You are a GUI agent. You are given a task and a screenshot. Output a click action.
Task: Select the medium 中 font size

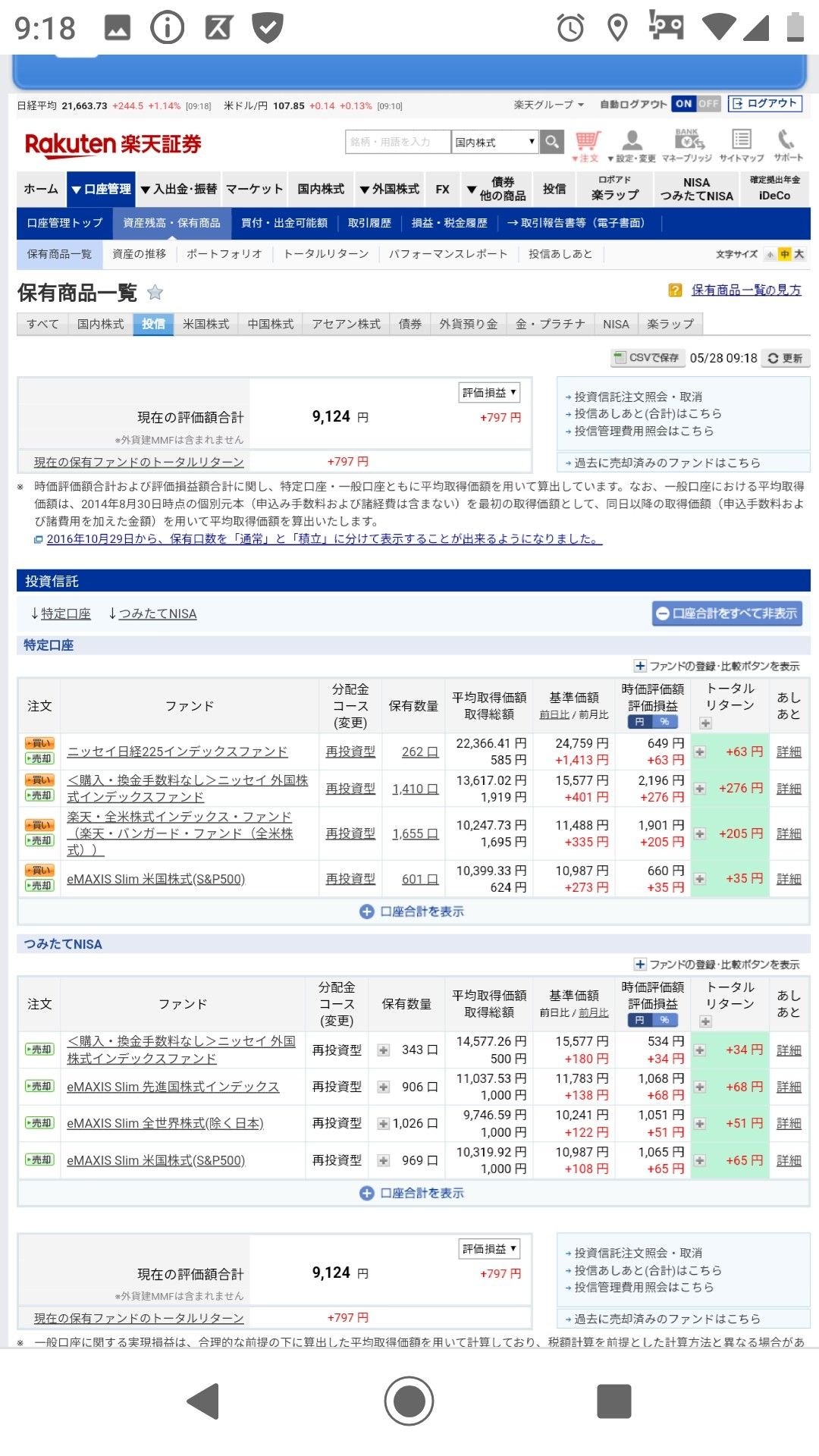785,254
